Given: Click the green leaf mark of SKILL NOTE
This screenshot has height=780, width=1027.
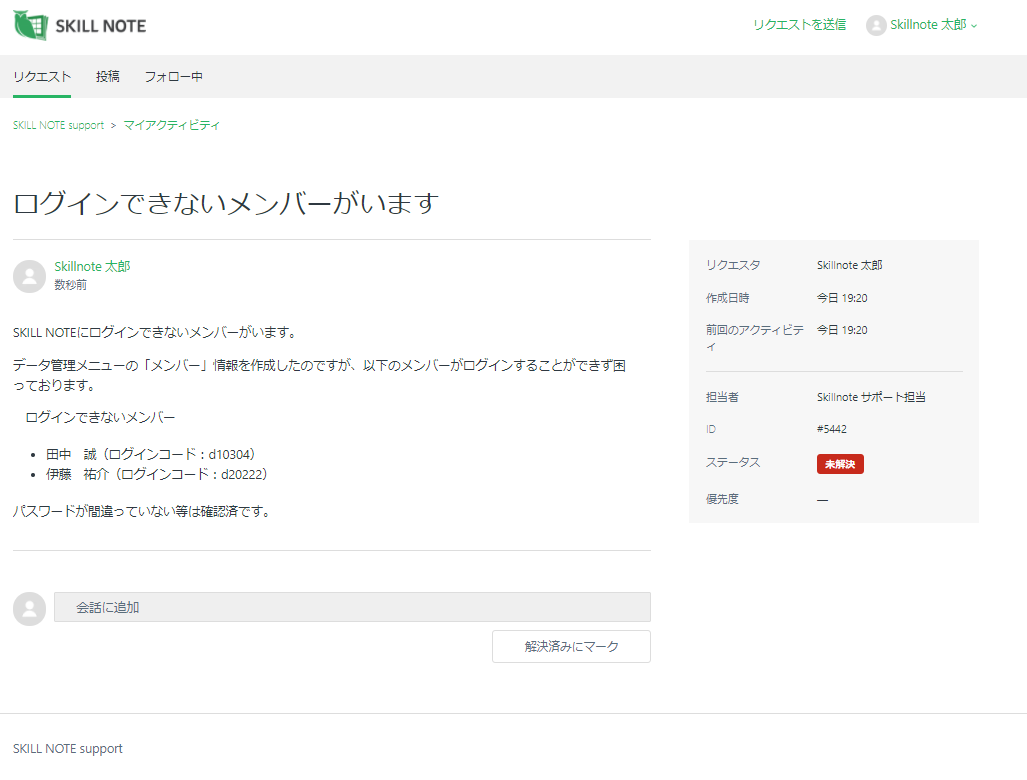Looking at the screenshot, I should pyautogui.click(x=28, y=26).
